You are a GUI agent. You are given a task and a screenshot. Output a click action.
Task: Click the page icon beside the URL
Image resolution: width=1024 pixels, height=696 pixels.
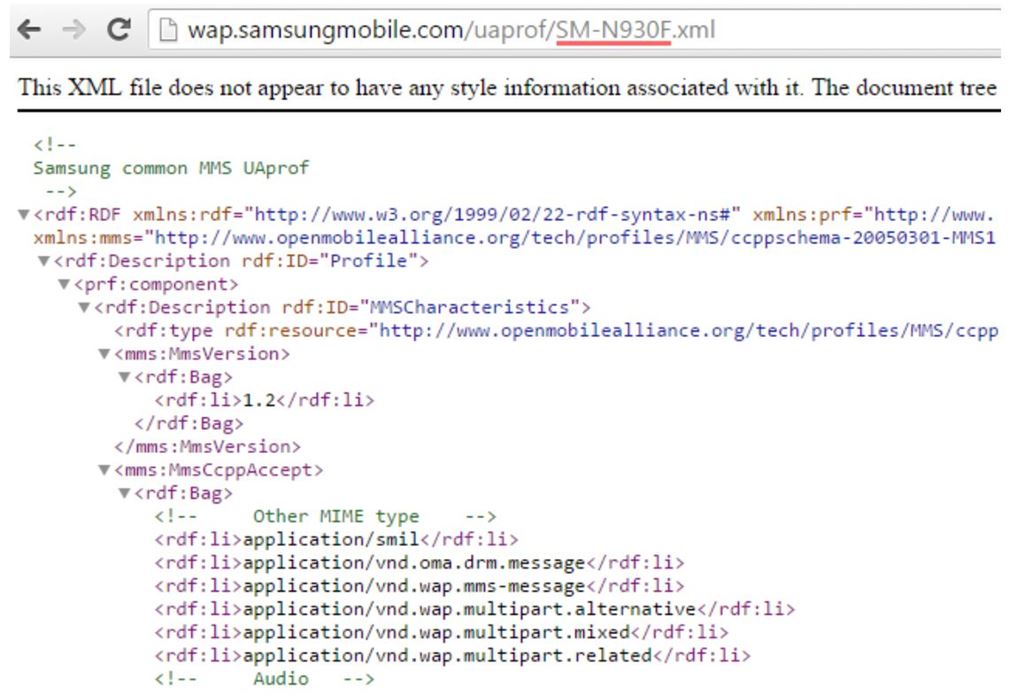coord(168,30)
